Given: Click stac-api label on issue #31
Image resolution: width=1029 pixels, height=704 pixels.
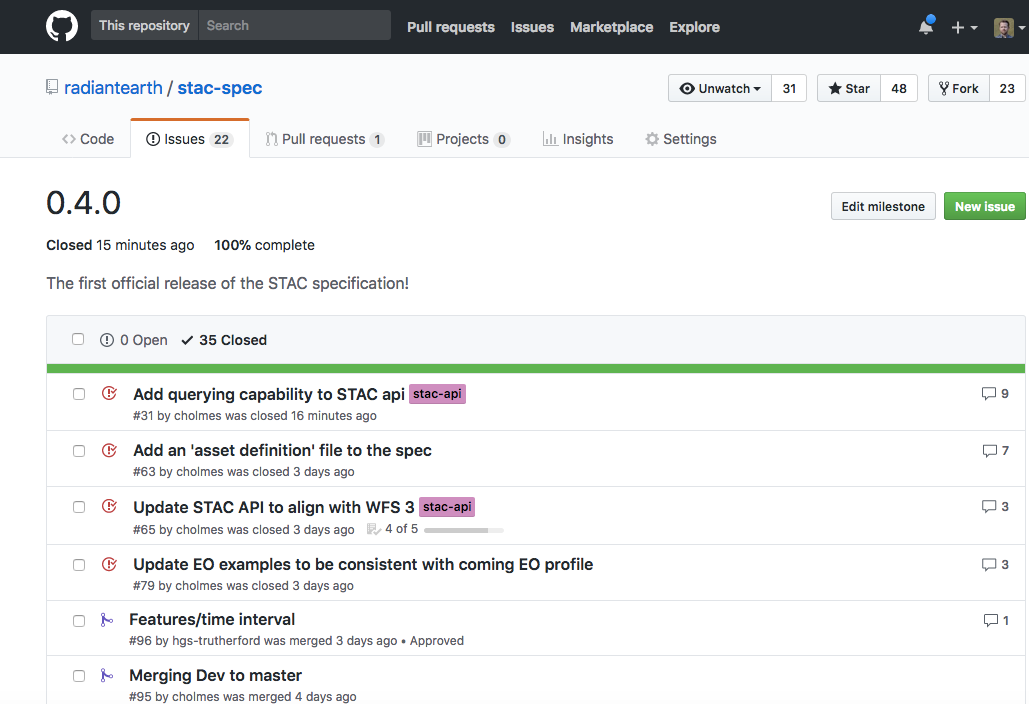Looking at the screenshot, I should click(x=437, y=394).
